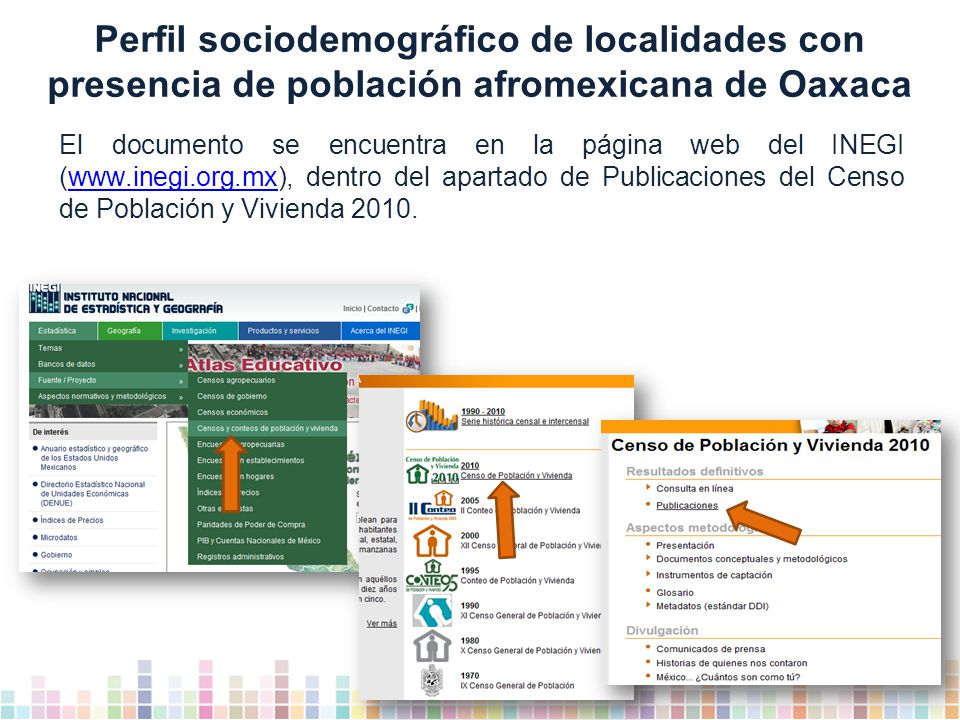Expand the Bancos de datos submenu
960x720 pixels.
coord(181,364)
